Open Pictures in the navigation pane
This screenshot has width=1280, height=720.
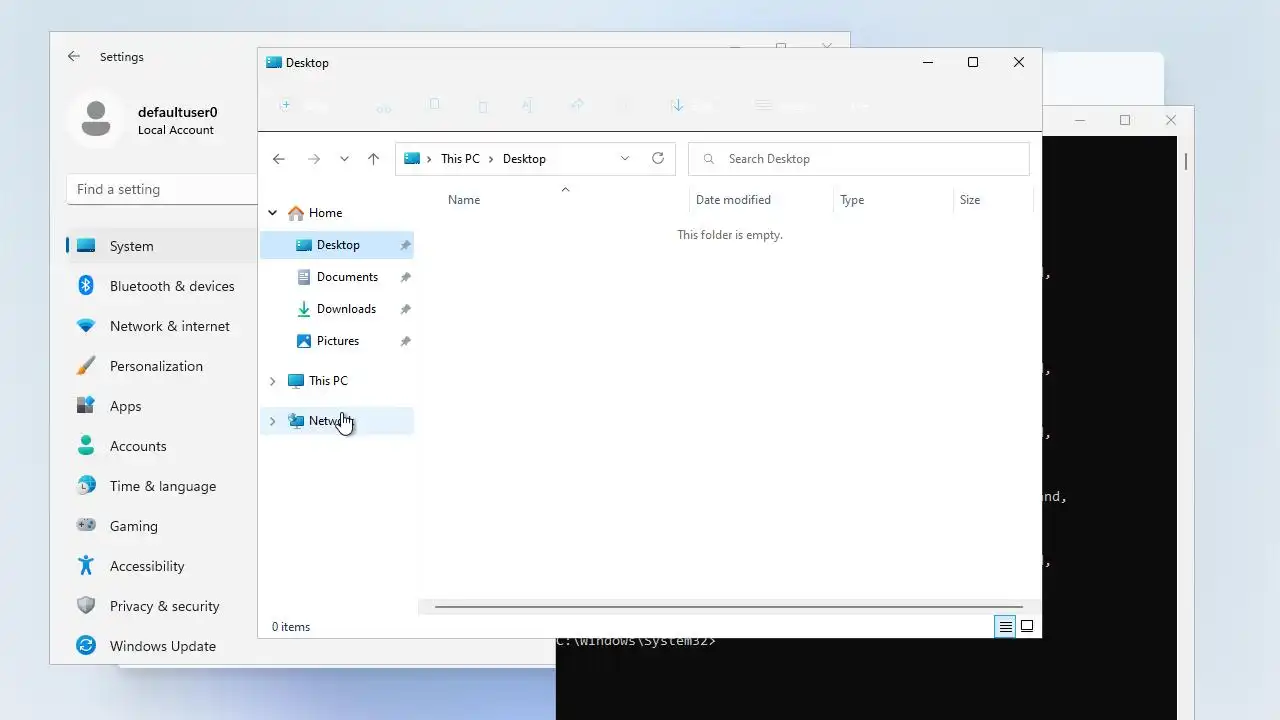[x=337, y=341]
